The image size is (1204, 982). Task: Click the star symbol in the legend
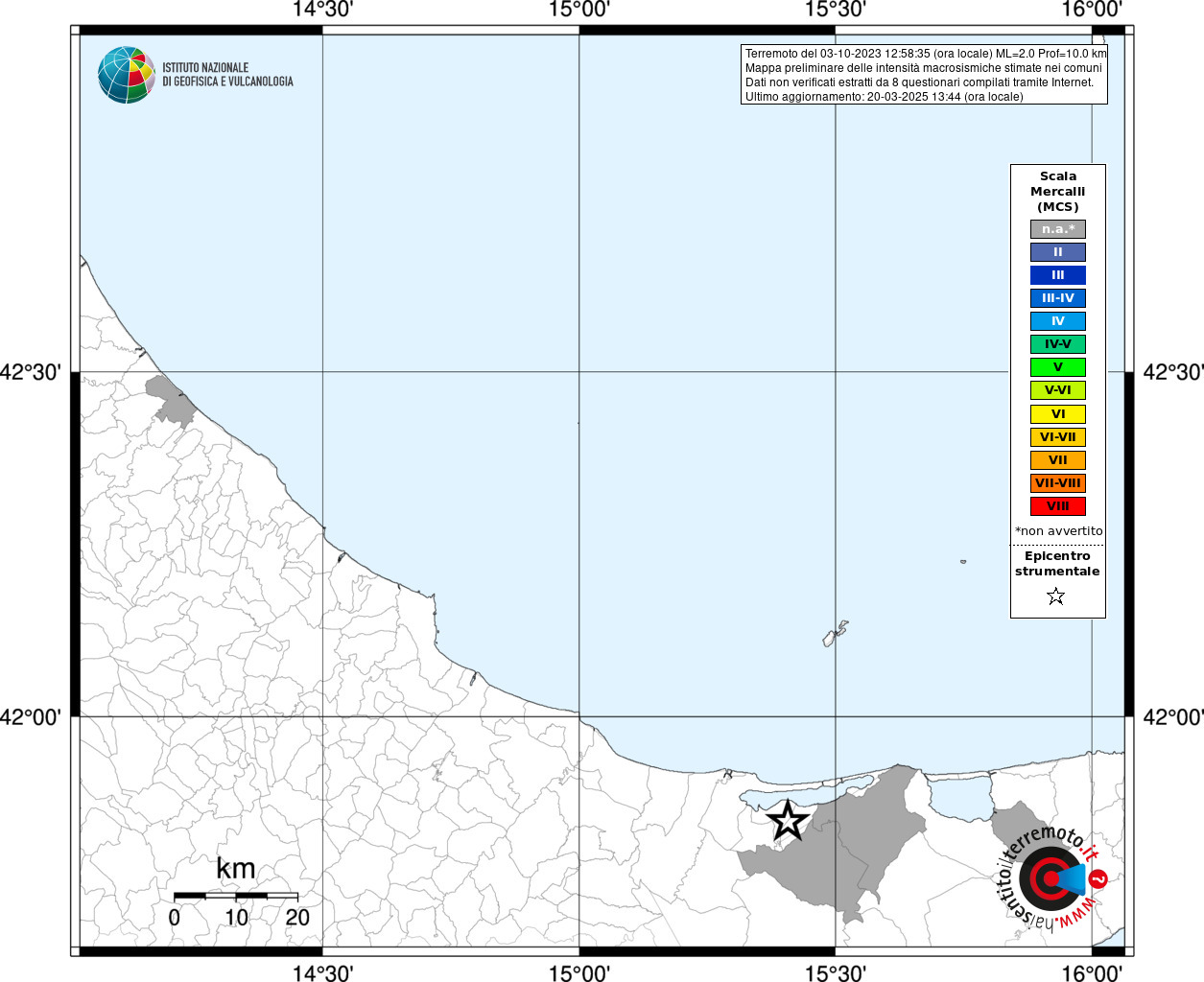pyautogui.click(x=1056, y=596)
